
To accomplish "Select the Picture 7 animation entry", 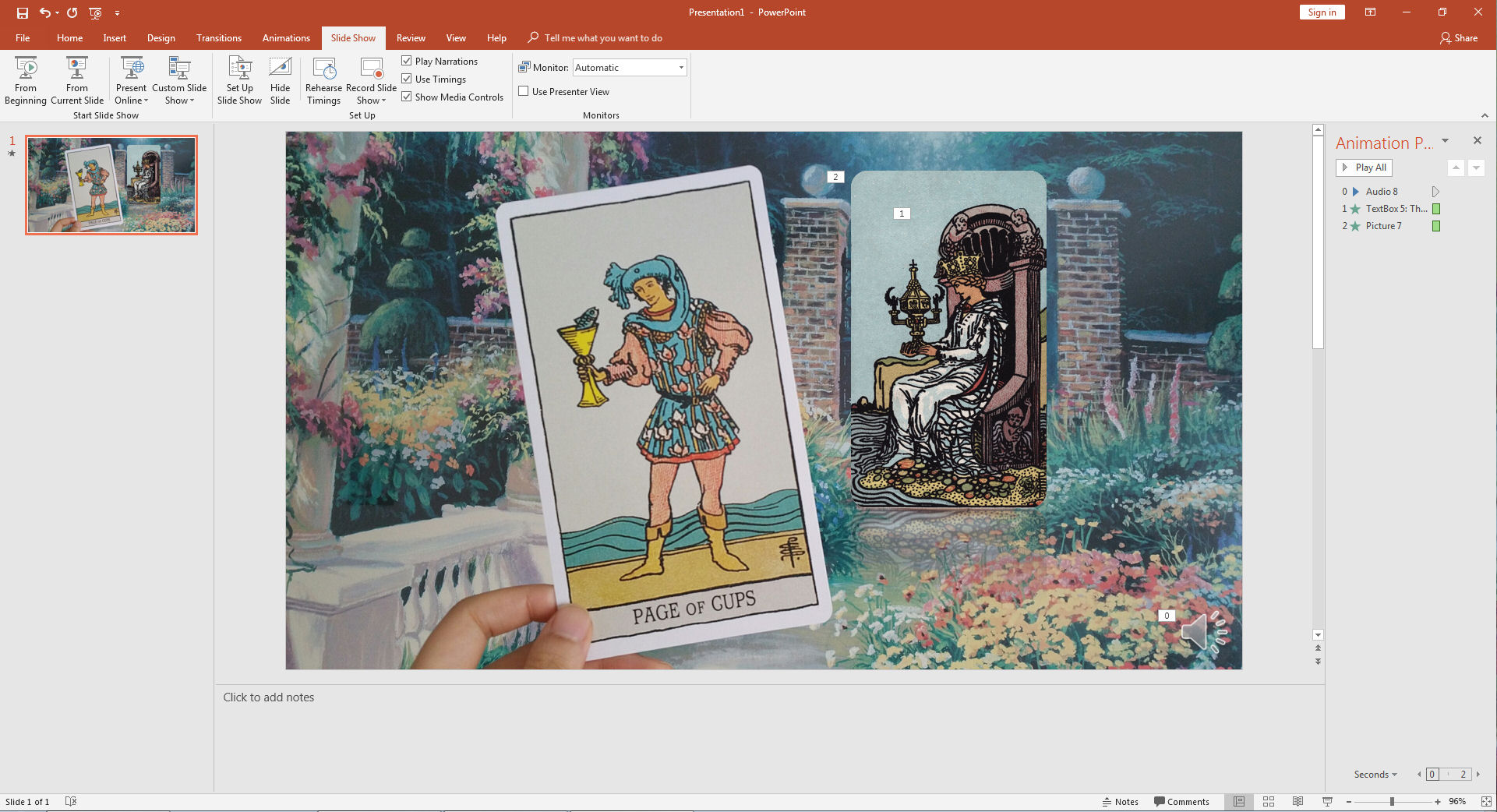I will pyautogui.click(x=1383, y=226).
